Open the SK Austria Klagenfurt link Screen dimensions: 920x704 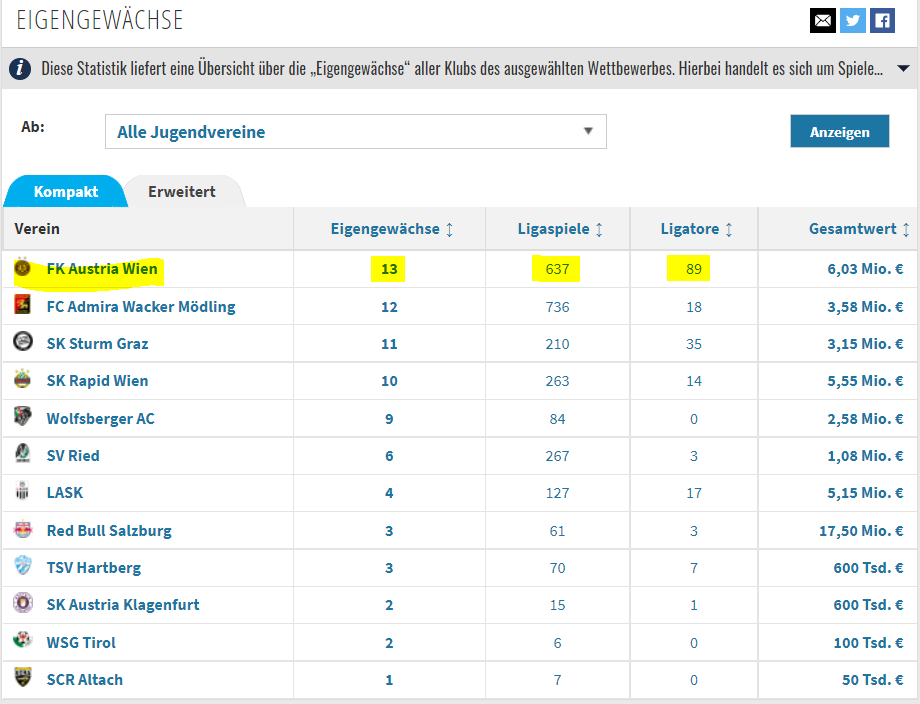[123, 605]
